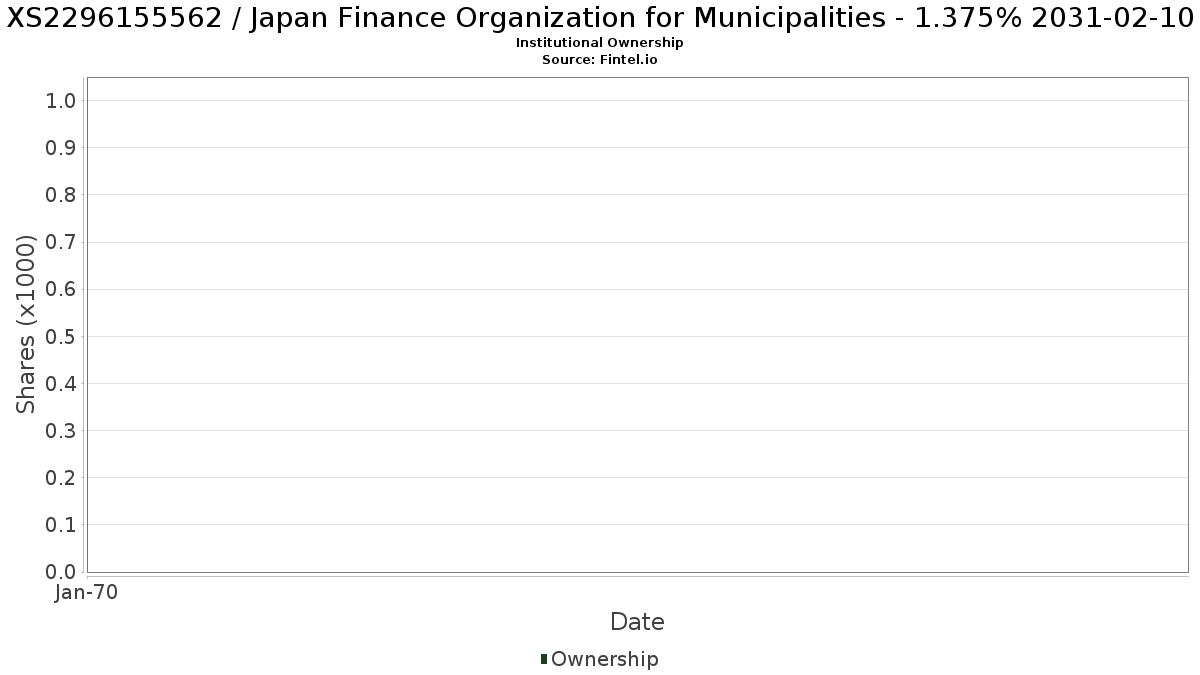Viewport: 1200px width, 675px height.
Task: Toggle the Ownership legend label
Action: point(604,659)
